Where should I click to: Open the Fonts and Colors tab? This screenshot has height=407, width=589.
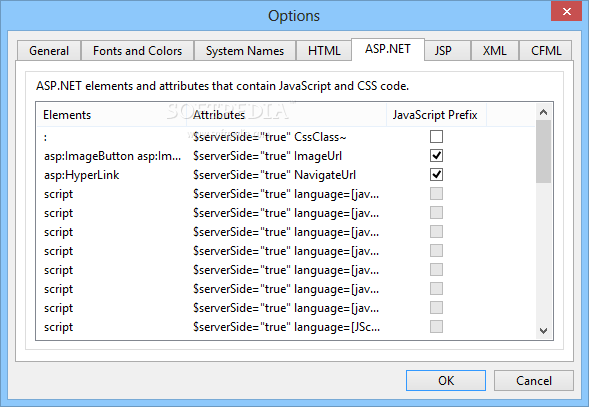point(137,51)
